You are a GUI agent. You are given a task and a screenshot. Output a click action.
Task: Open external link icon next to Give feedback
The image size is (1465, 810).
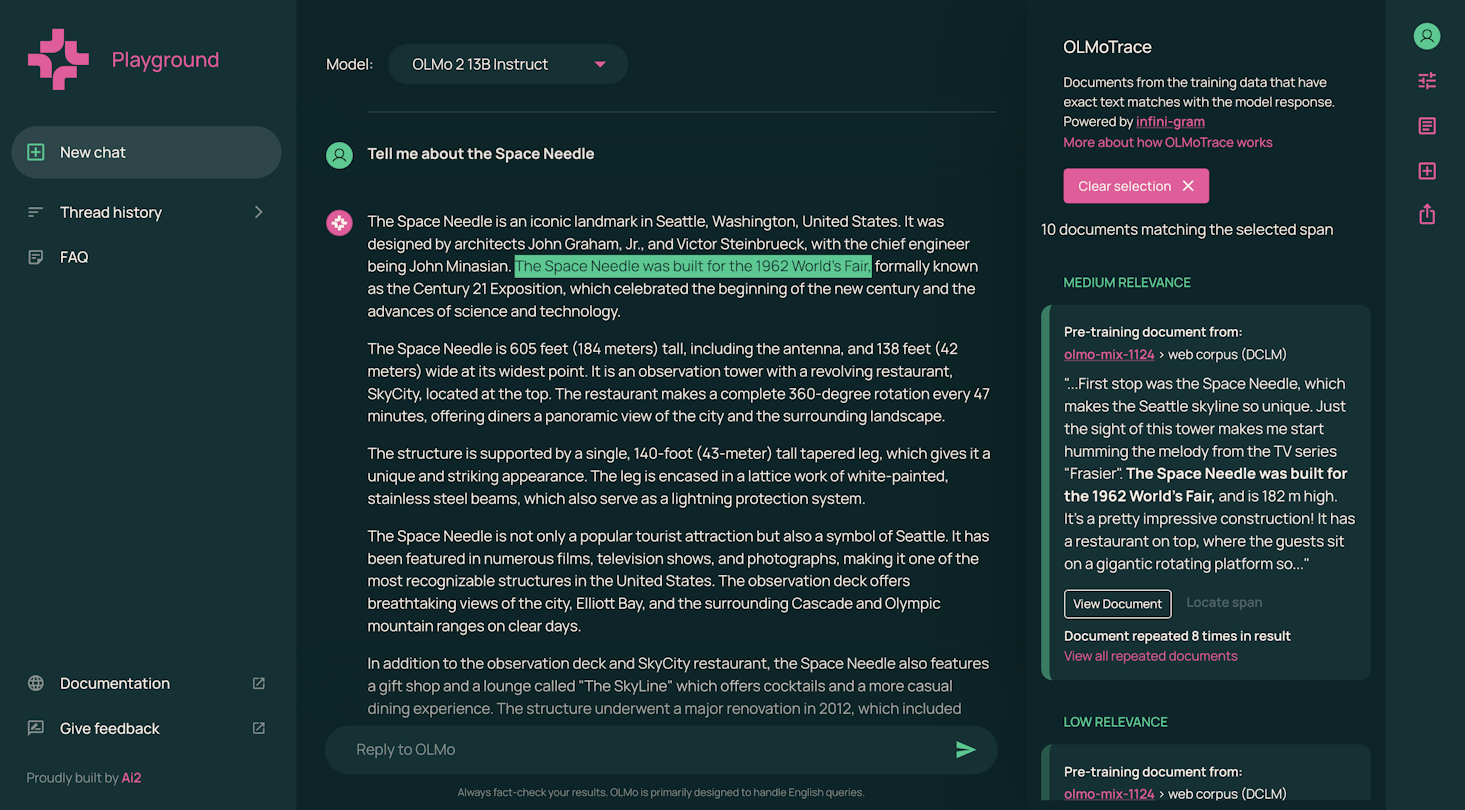pos(259,729)
